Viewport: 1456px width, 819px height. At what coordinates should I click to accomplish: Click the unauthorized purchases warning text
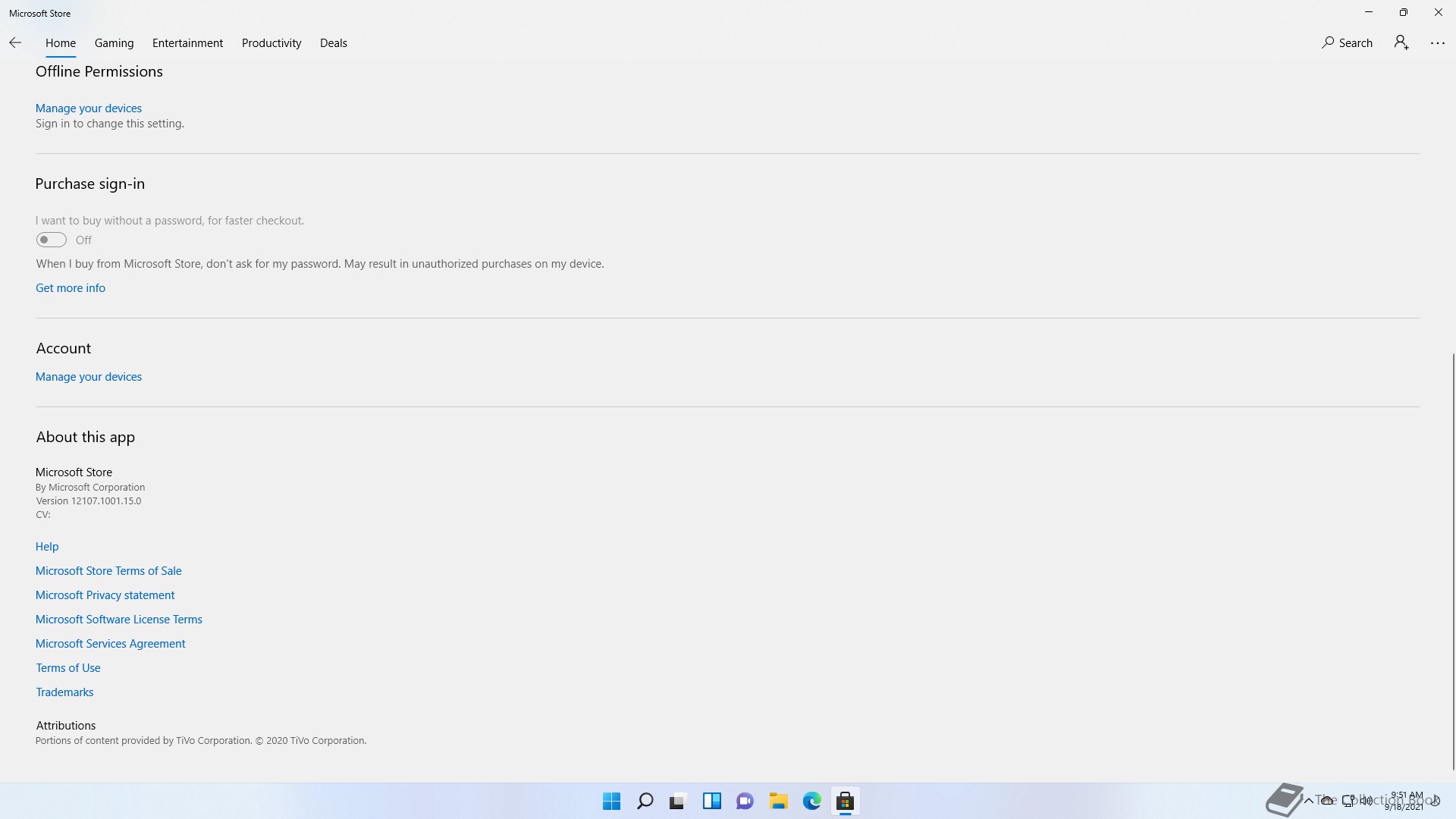320,264
